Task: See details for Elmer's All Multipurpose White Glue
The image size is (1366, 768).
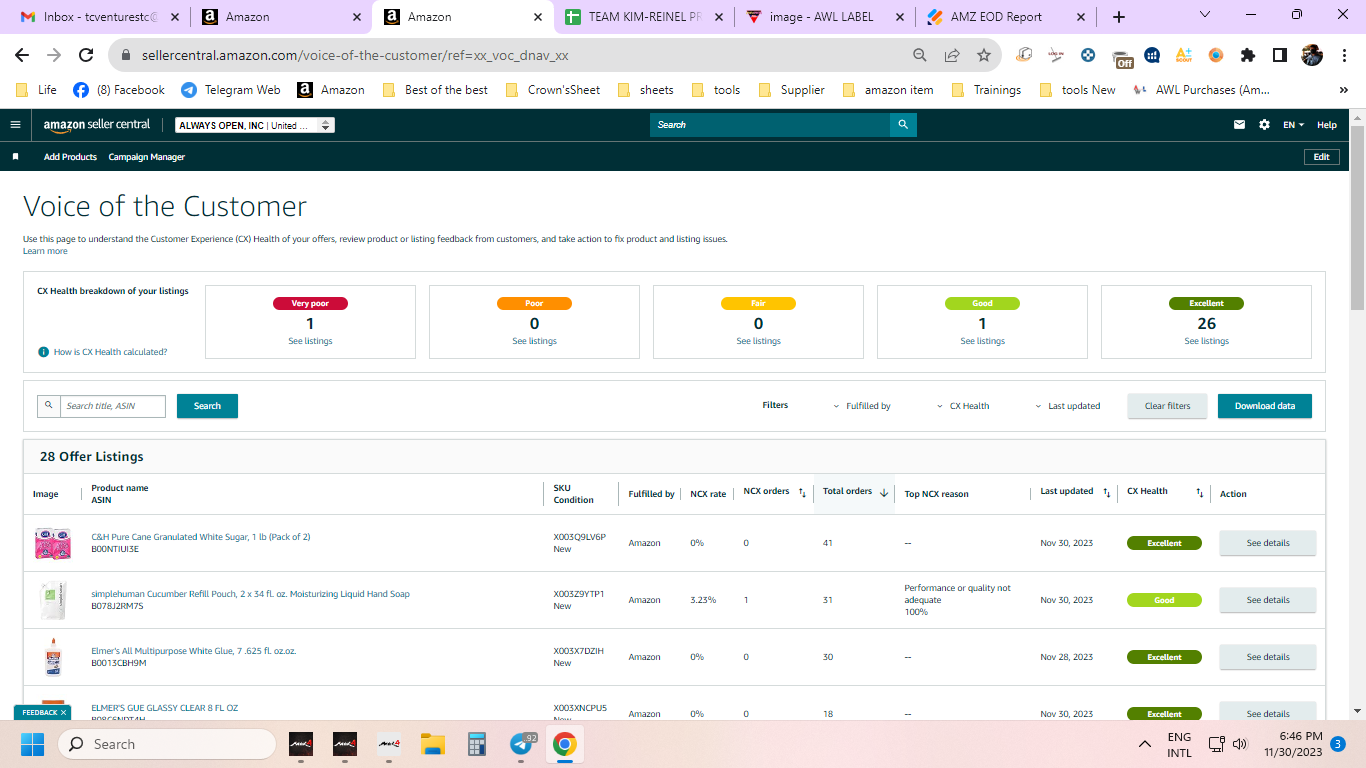Action: [1268, 657]
